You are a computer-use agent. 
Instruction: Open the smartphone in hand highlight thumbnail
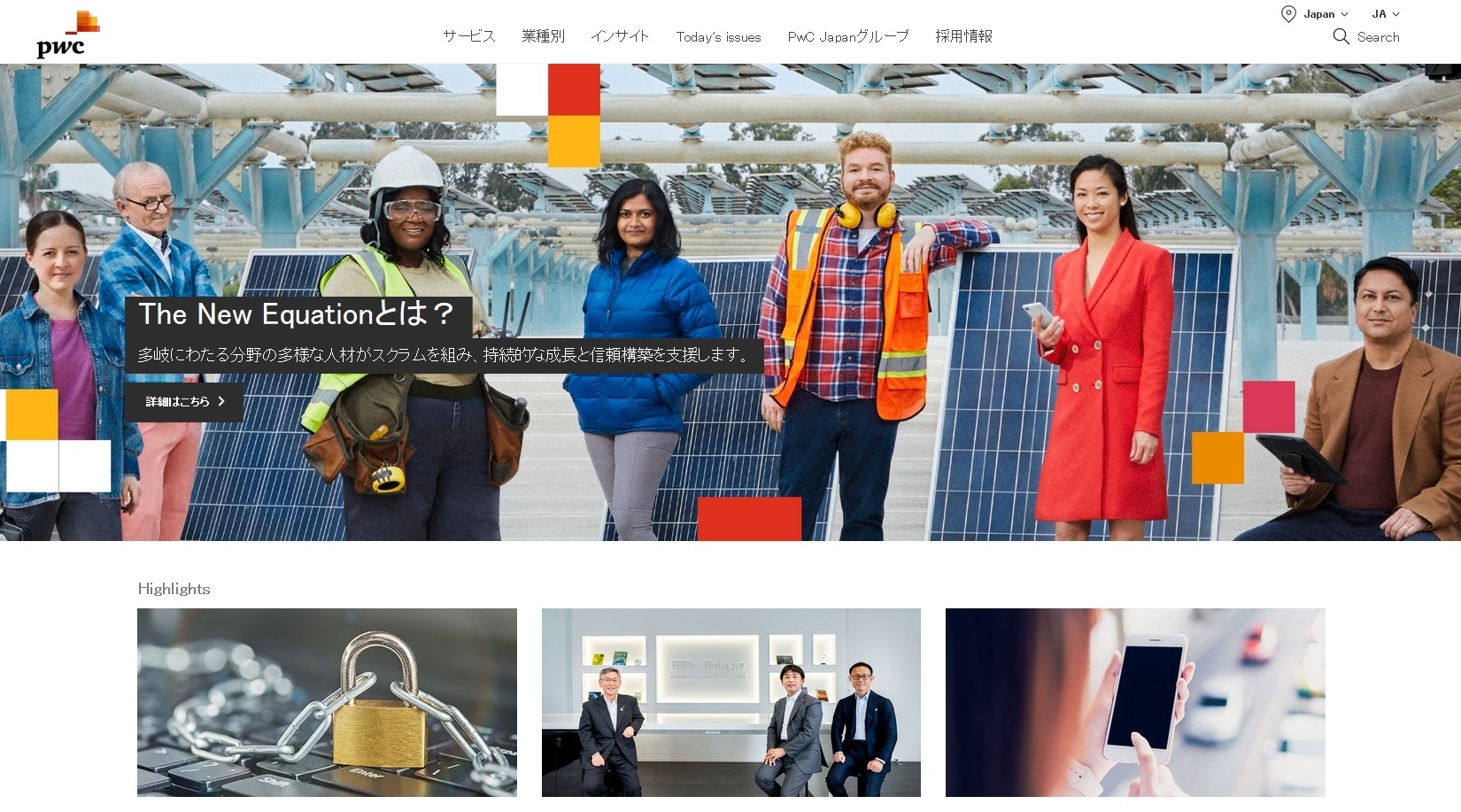pos(1135,702)
